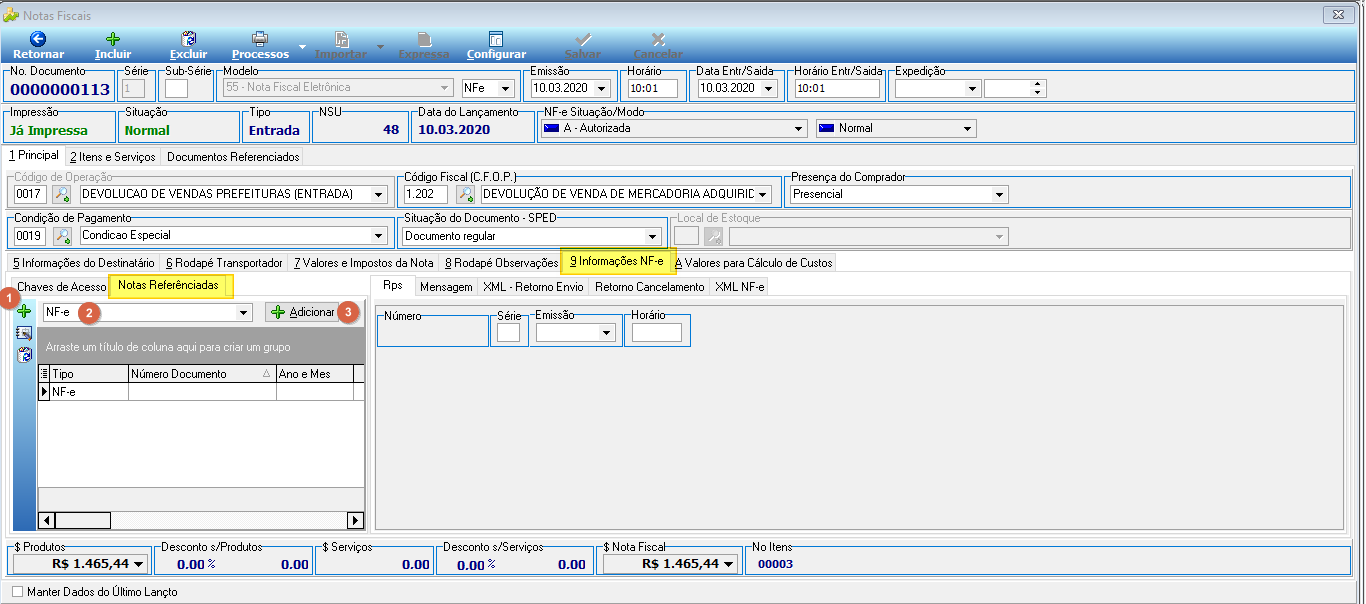Image resolution: width=1366 pixels, height=604 pixels.
Task: Click the Adicionar button
Action: coord(302,312)
